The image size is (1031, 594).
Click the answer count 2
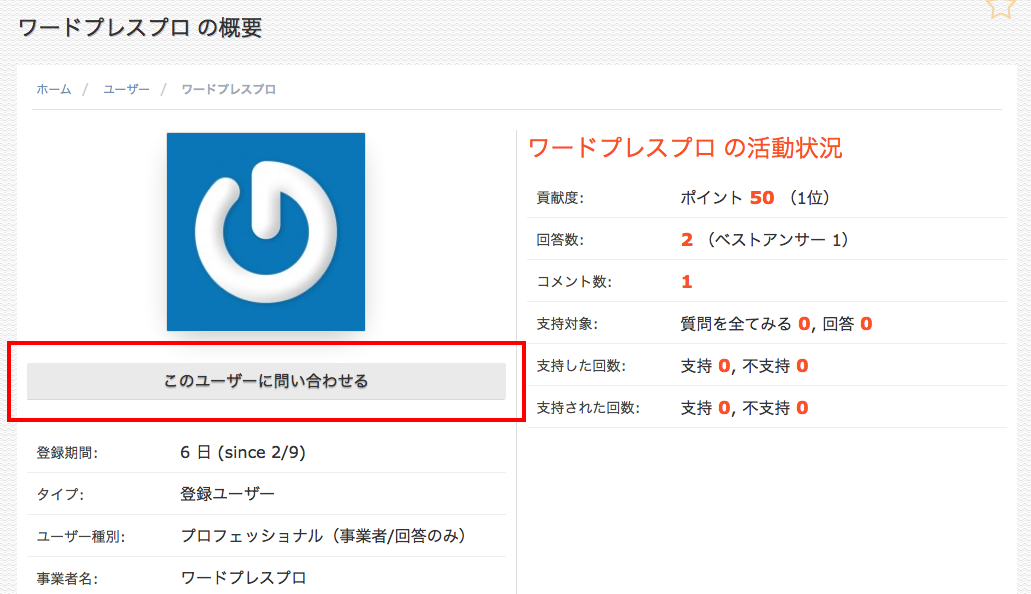[x=686, y=239]
